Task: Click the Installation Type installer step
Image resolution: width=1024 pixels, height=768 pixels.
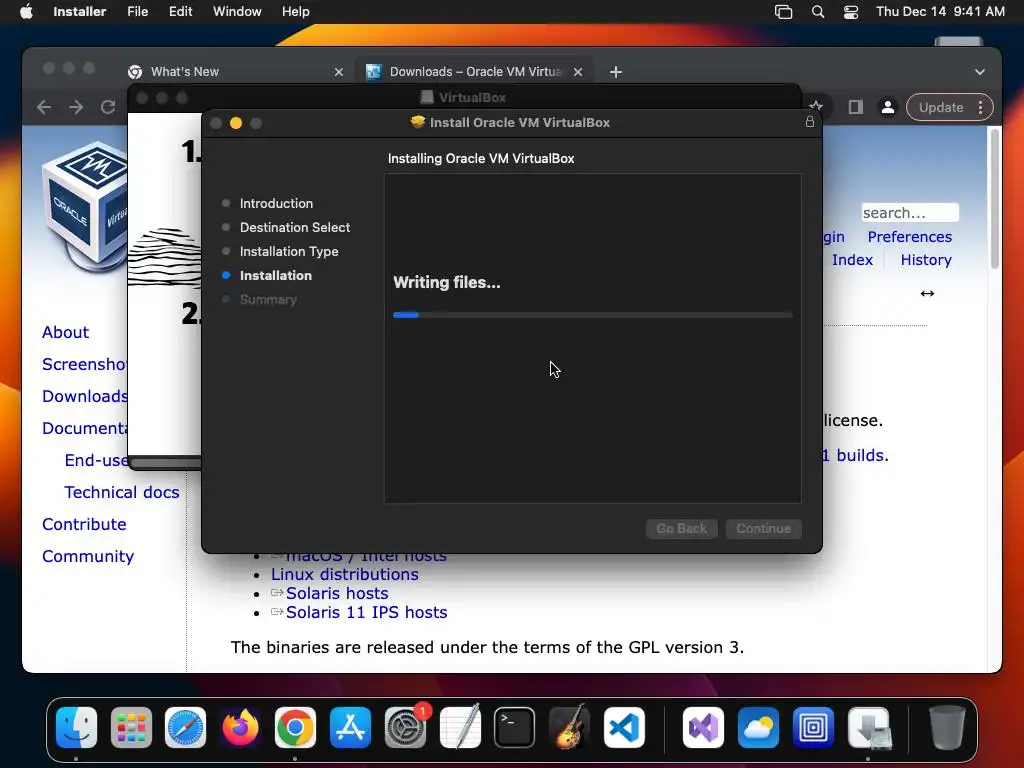Action: click(x=289, y=251)
